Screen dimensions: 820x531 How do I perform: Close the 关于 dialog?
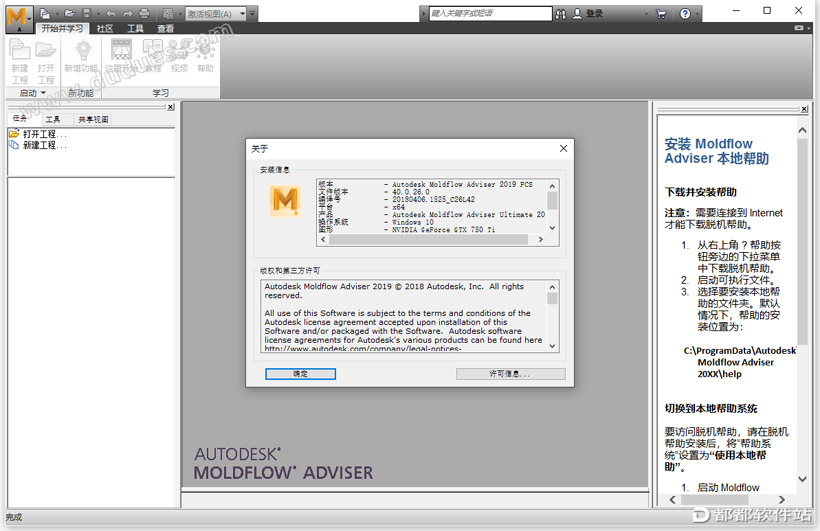click(563, 149)
